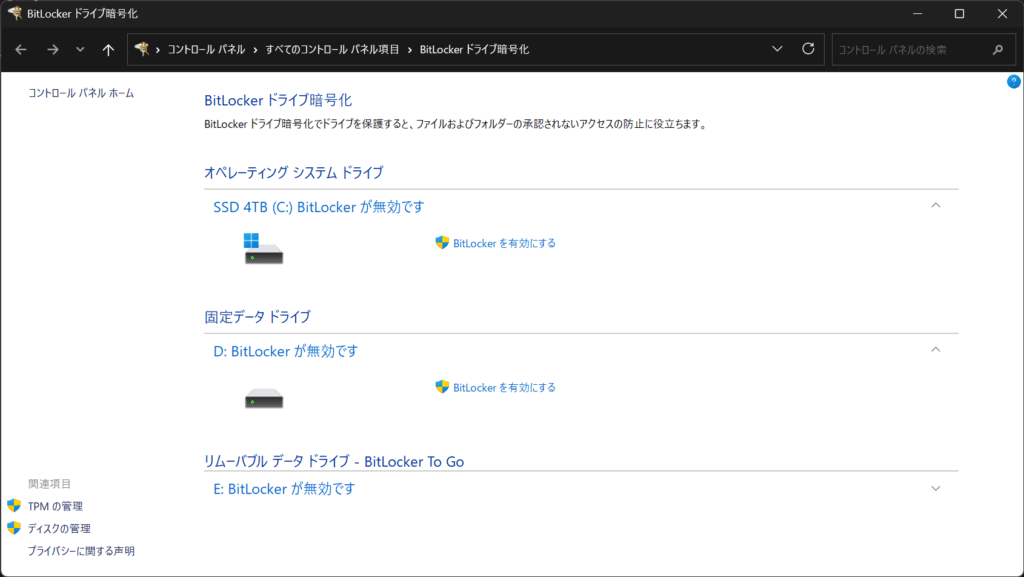Go up one level with up arrow
Viewport: 1024px width, 577px height.
click(108, 50)
